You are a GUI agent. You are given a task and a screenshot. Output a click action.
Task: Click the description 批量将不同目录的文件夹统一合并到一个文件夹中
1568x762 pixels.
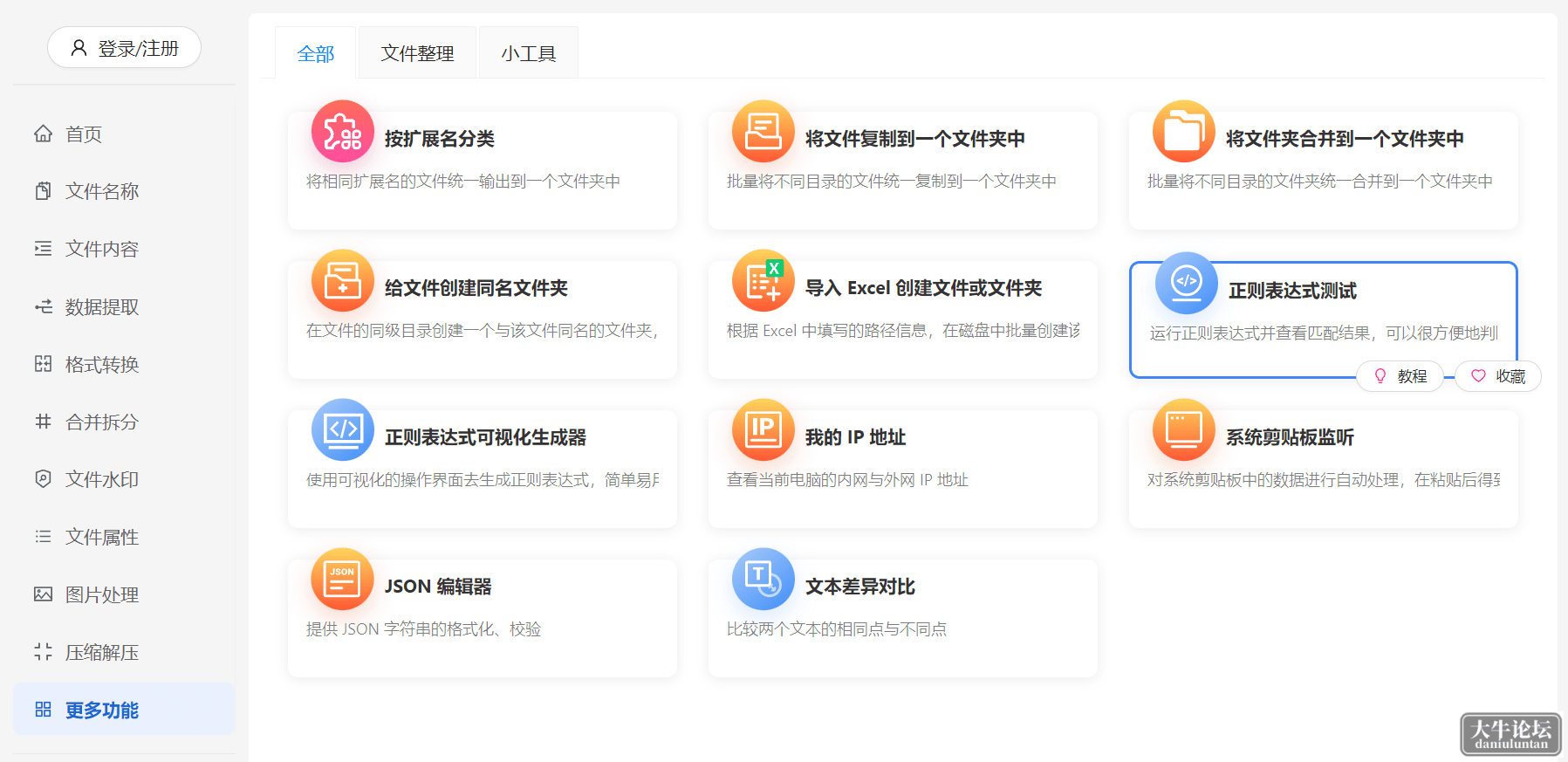point(1320,182)
